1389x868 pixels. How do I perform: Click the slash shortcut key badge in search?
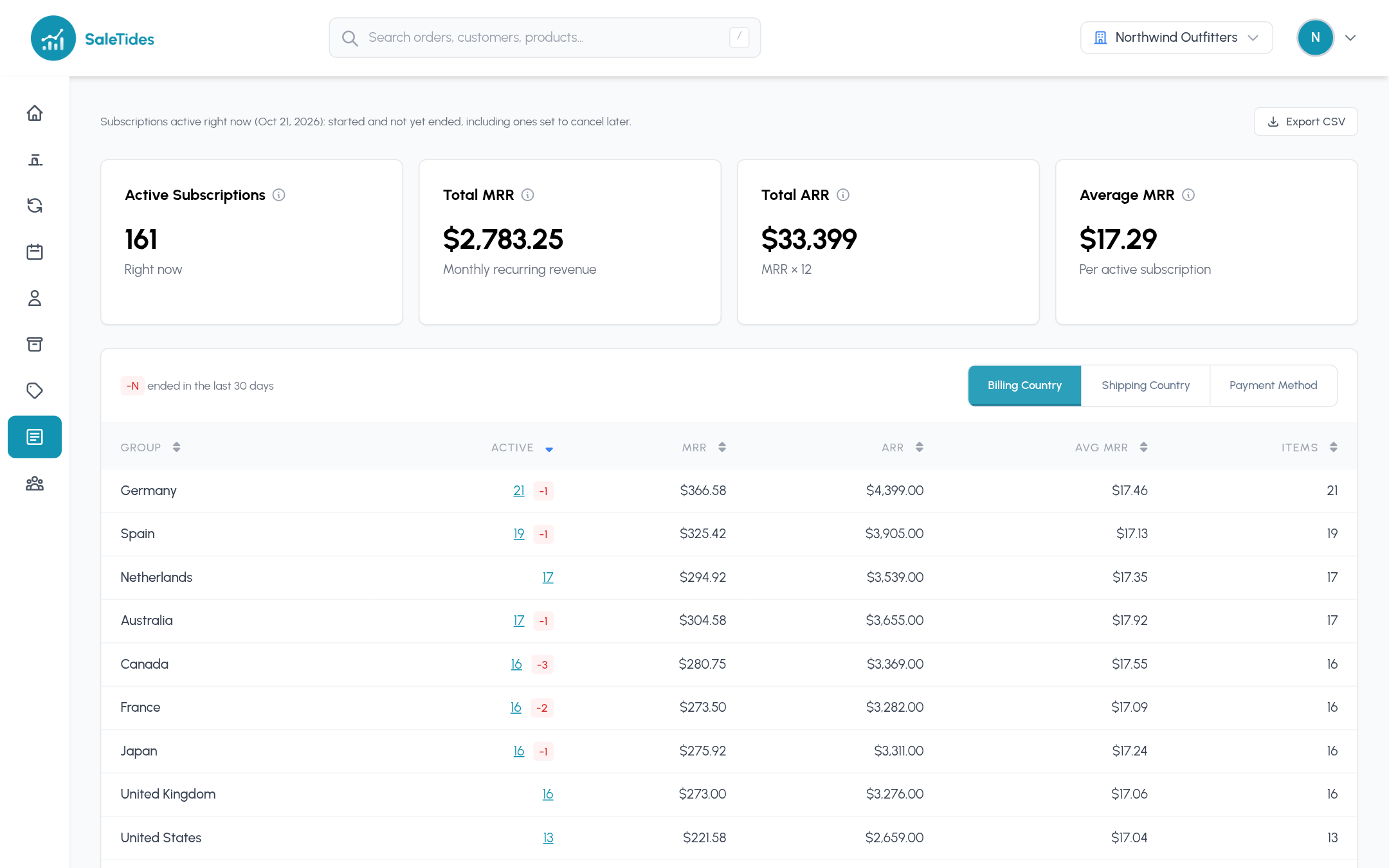(739, 37)
